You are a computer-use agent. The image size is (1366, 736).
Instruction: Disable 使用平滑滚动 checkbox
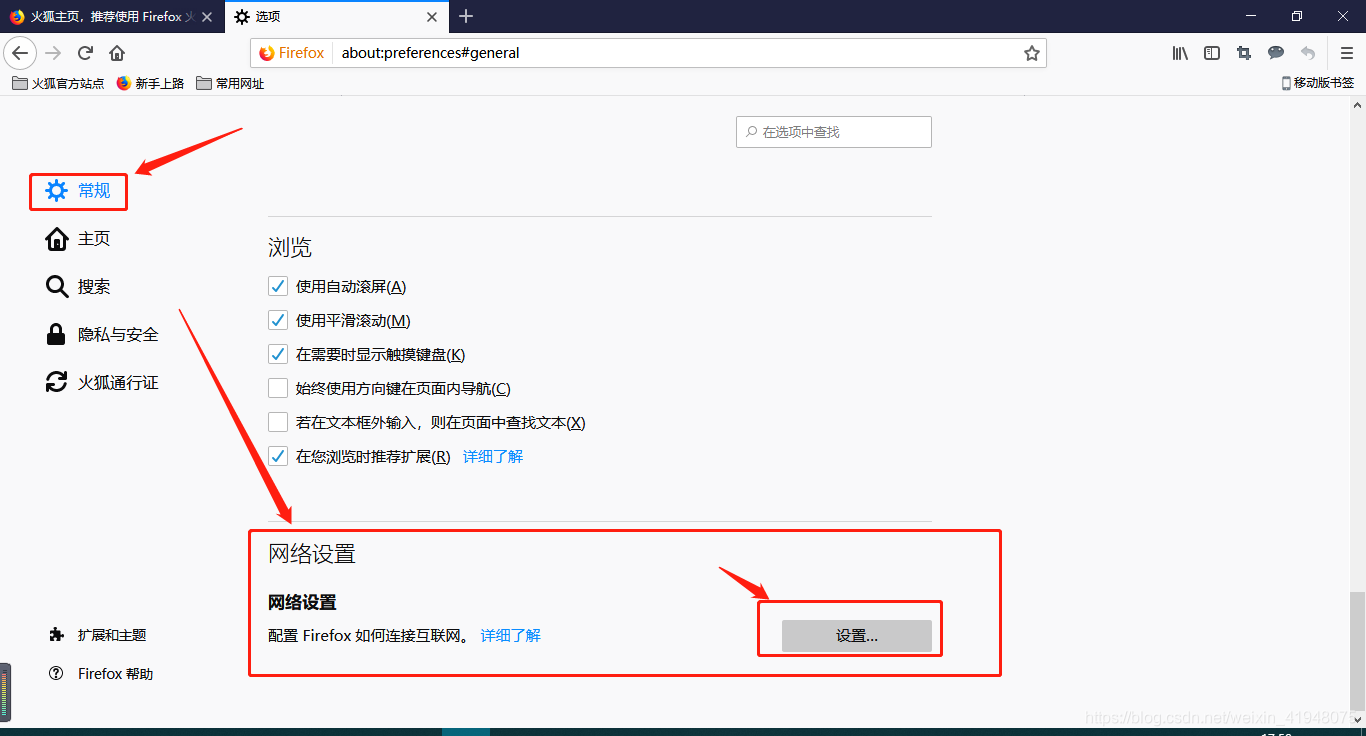[x=277, y=320]
